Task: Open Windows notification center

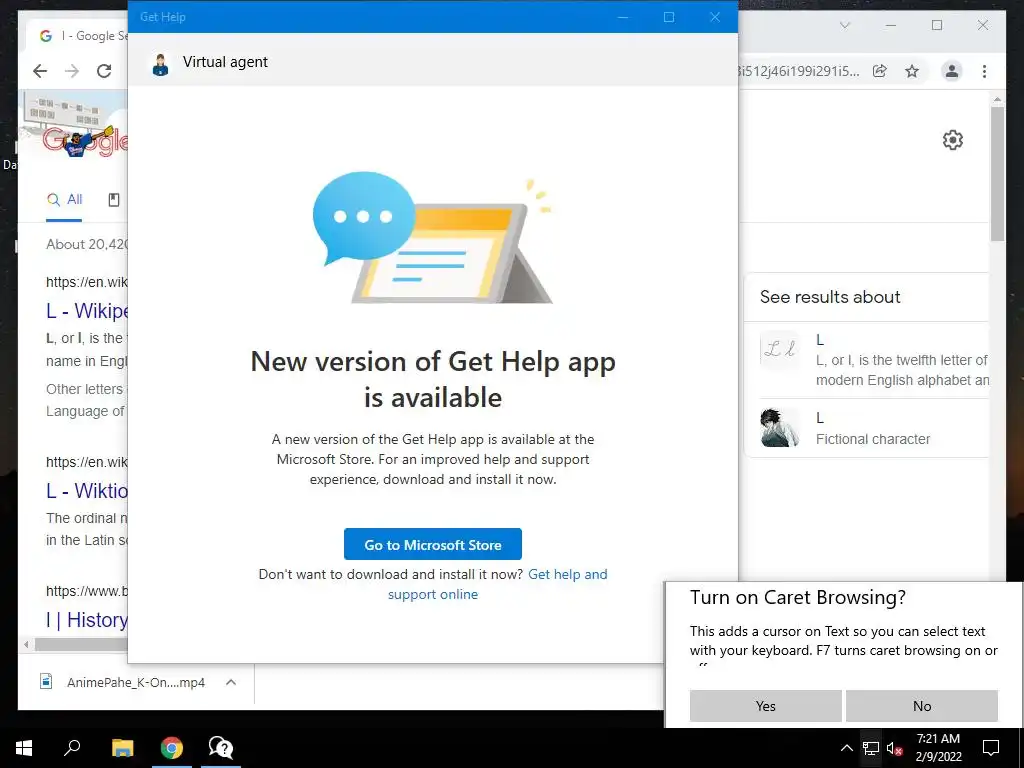Action: pos(991,748)
